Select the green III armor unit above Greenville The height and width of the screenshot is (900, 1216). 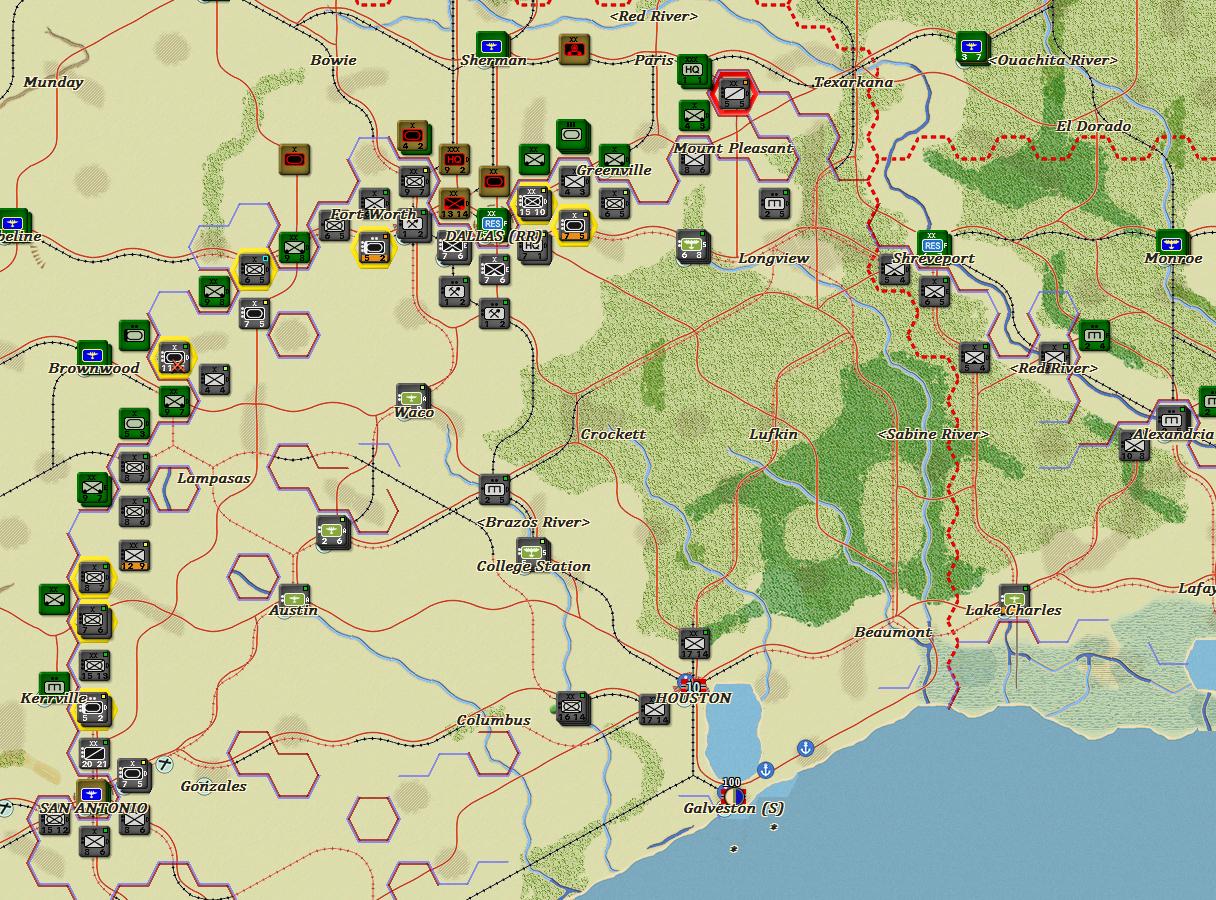point(573,135)
